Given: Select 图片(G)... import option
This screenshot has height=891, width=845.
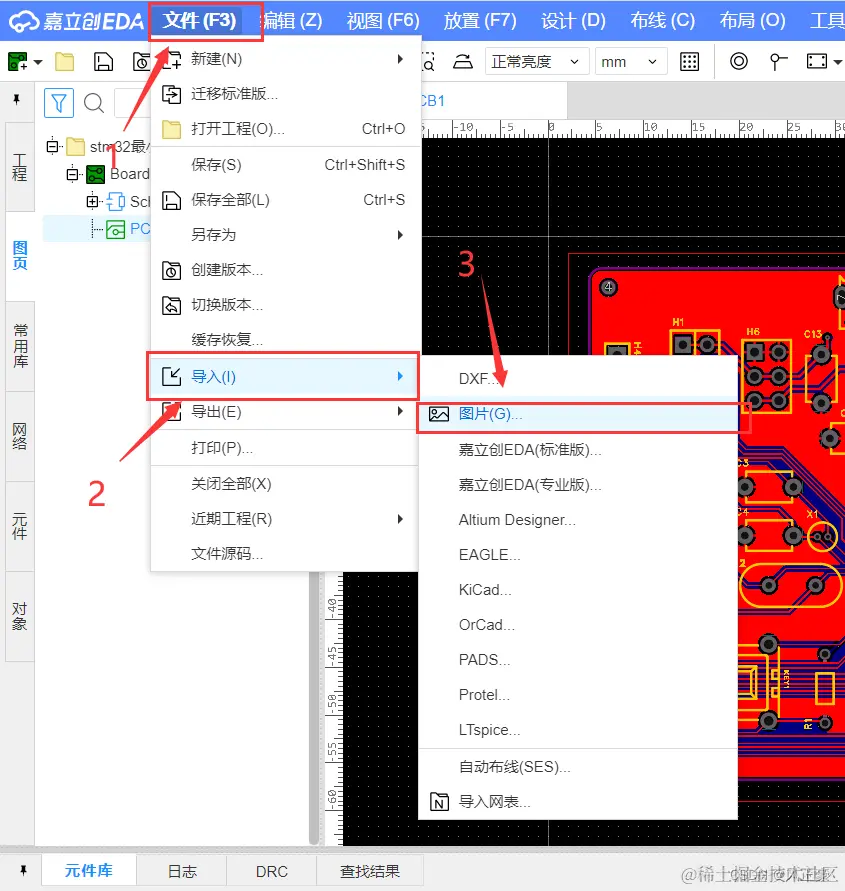Looking at the screenshot, I should point(578,414).
